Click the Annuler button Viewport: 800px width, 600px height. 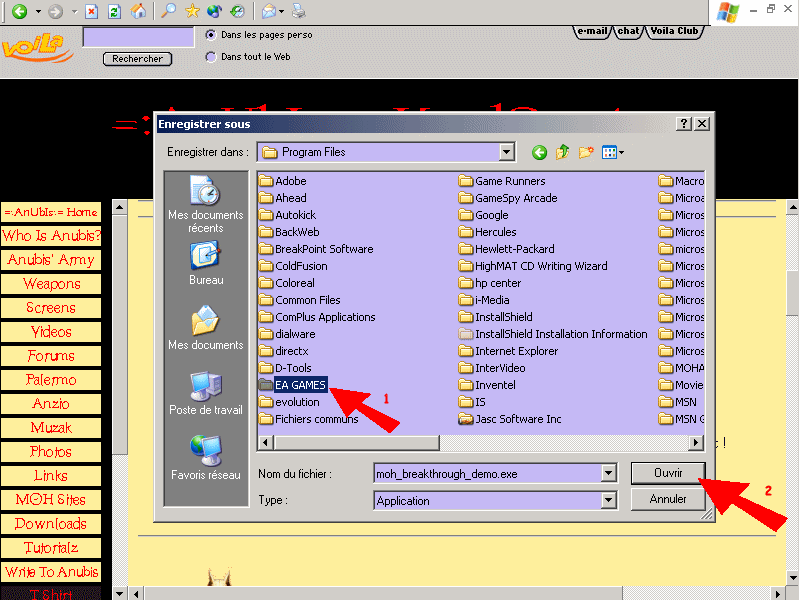[x=668, y=499]
